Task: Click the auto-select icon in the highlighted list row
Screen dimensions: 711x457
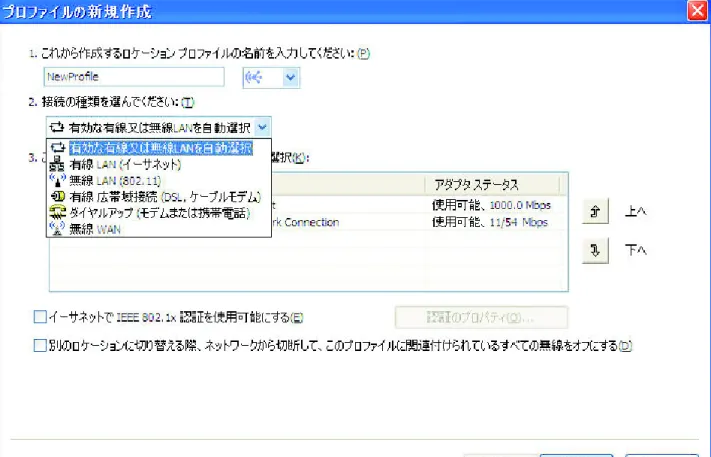Action: pos(58,148)
